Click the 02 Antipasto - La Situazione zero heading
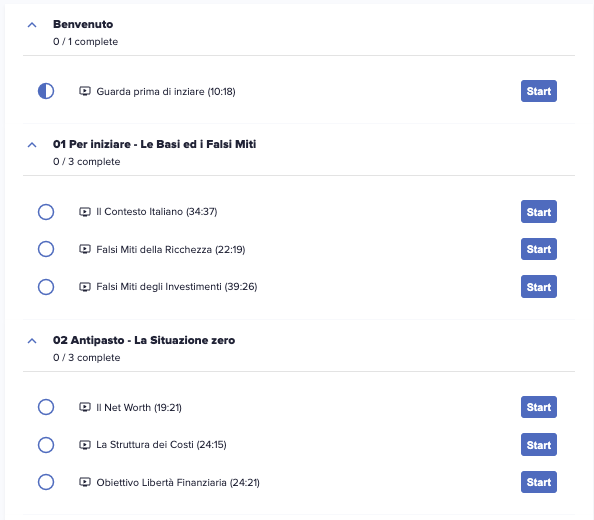The width and height of the screenshot is (594, 520). (x=144, y=340)
